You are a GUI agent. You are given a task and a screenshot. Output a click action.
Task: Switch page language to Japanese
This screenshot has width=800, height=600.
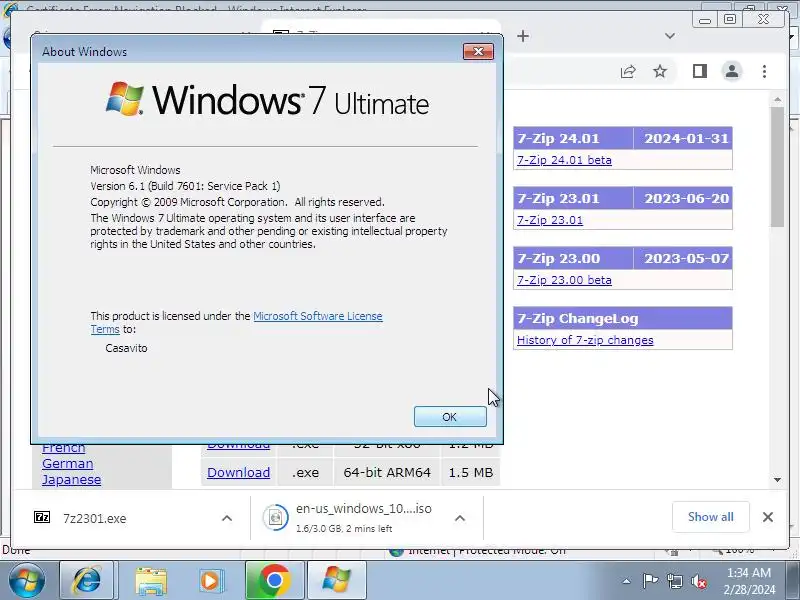pos(71,480)
